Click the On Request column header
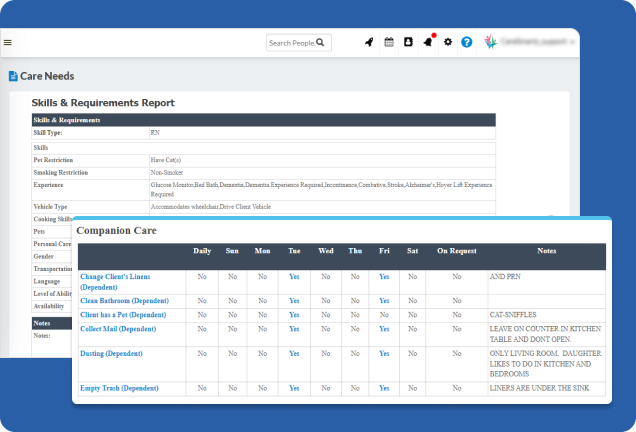The image size is (636, 432). (x=457, y=251)
